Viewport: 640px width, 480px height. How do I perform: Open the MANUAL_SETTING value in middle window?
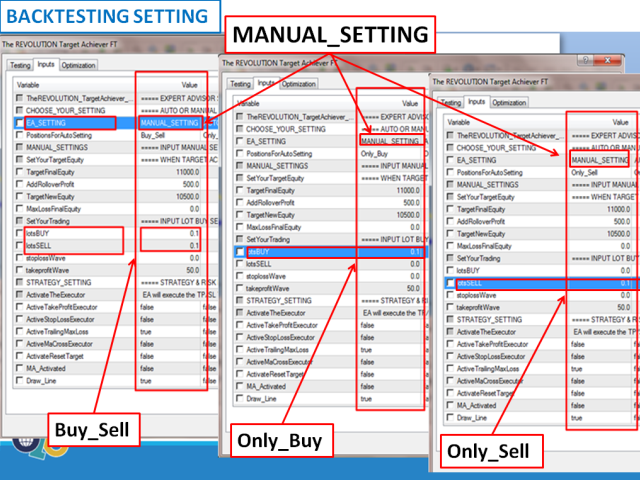(x=391, y=141)
